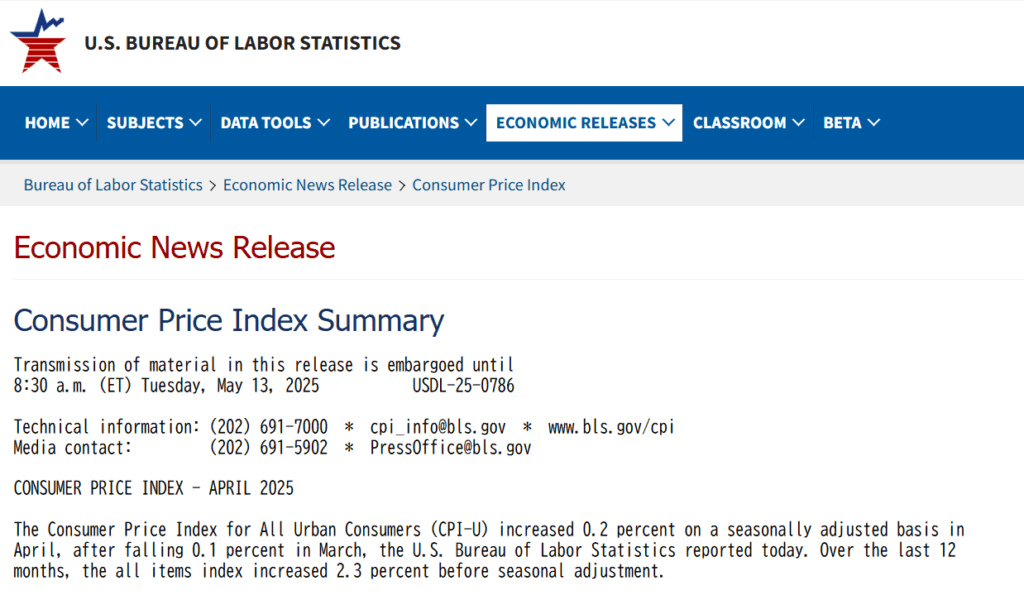Viewport: 1024px width, 600px height.
Task: Expand the chevron next to HOME
Action: point(82,123)
